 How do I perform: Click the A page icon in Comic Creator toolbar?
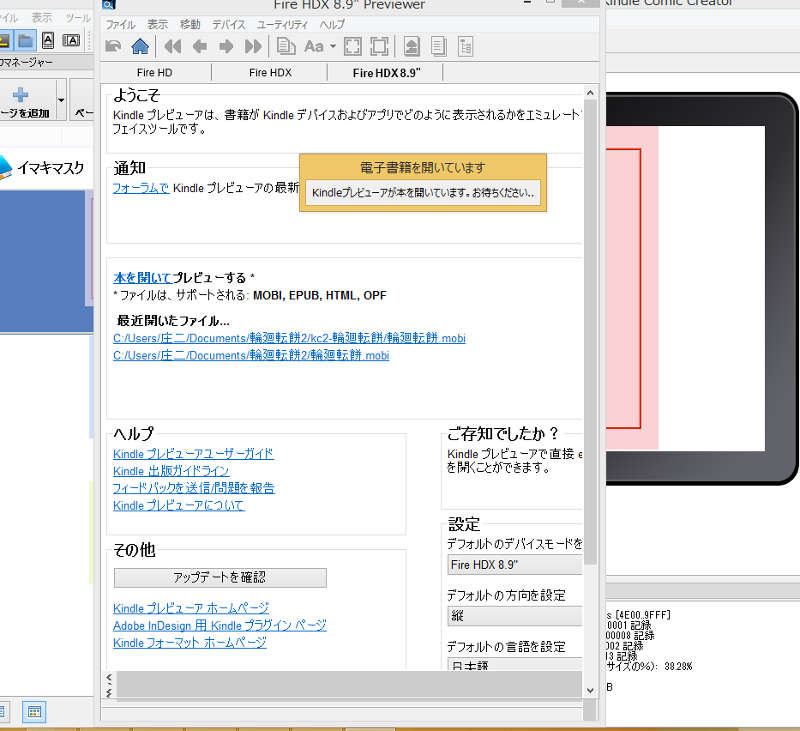click(x=48, y=40)
